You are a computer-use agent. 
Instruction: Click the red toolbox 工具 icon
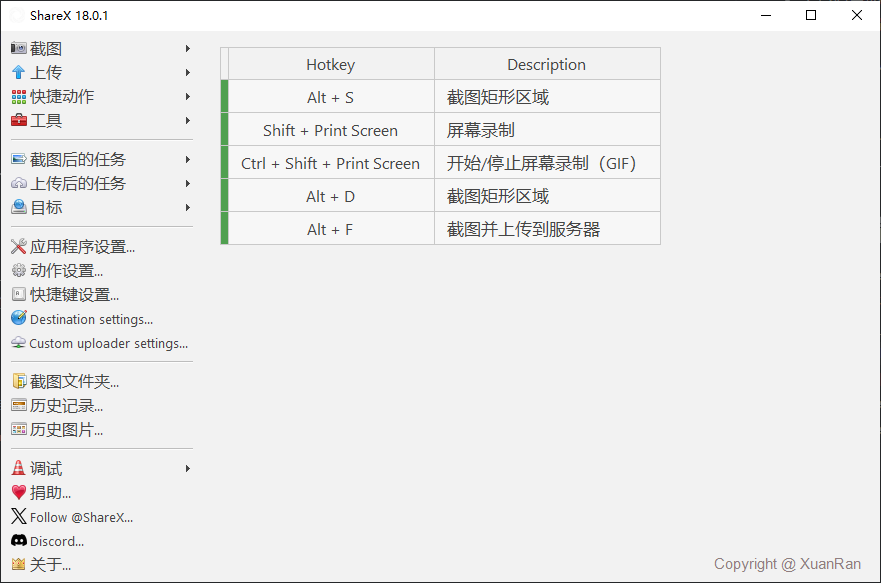coord(18,121)
